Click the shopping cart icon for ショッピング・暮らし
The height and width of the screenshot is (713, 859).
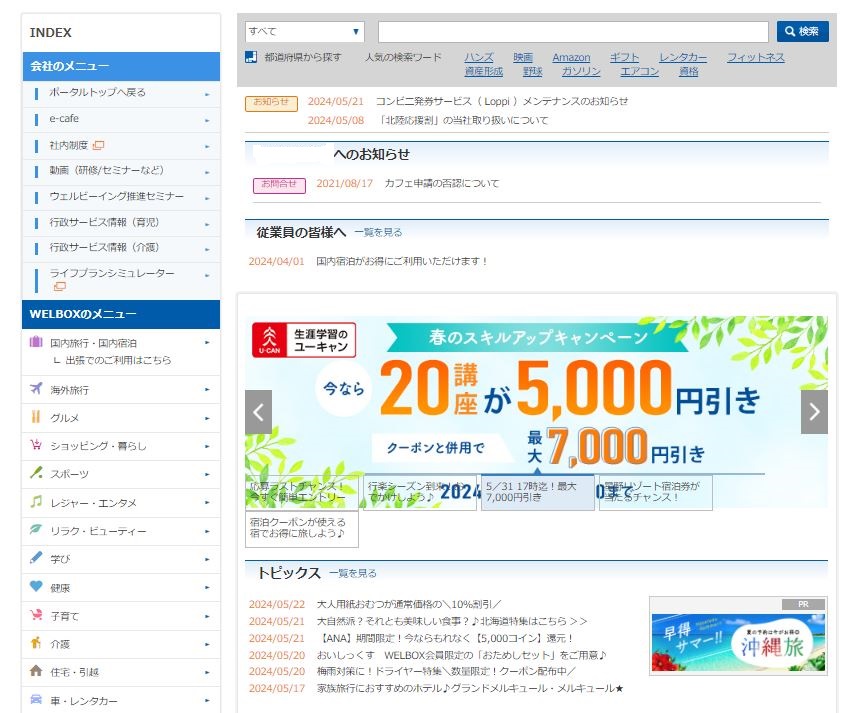(36, 445)
